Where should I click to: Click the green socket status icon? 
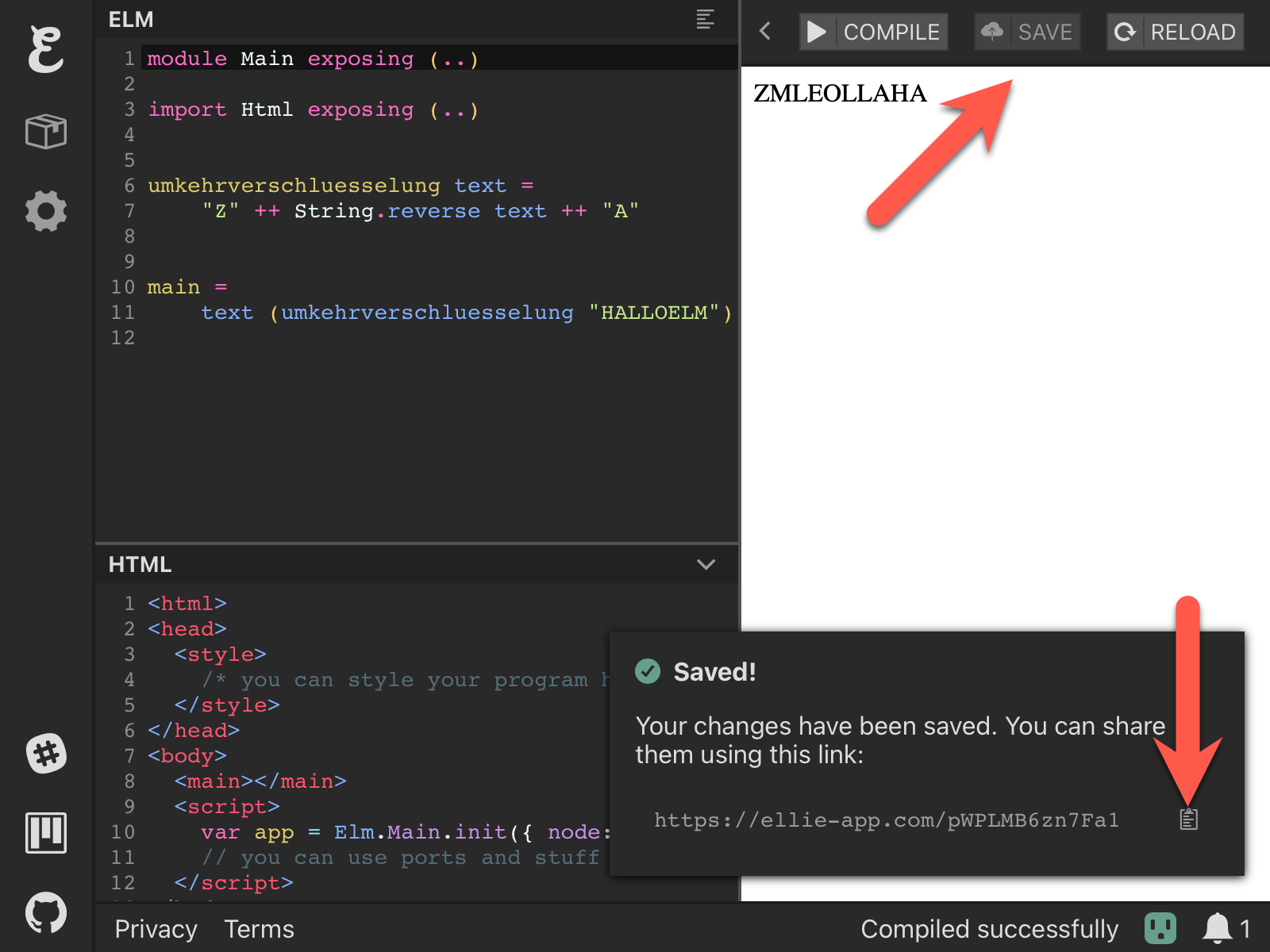[1160, 928]
